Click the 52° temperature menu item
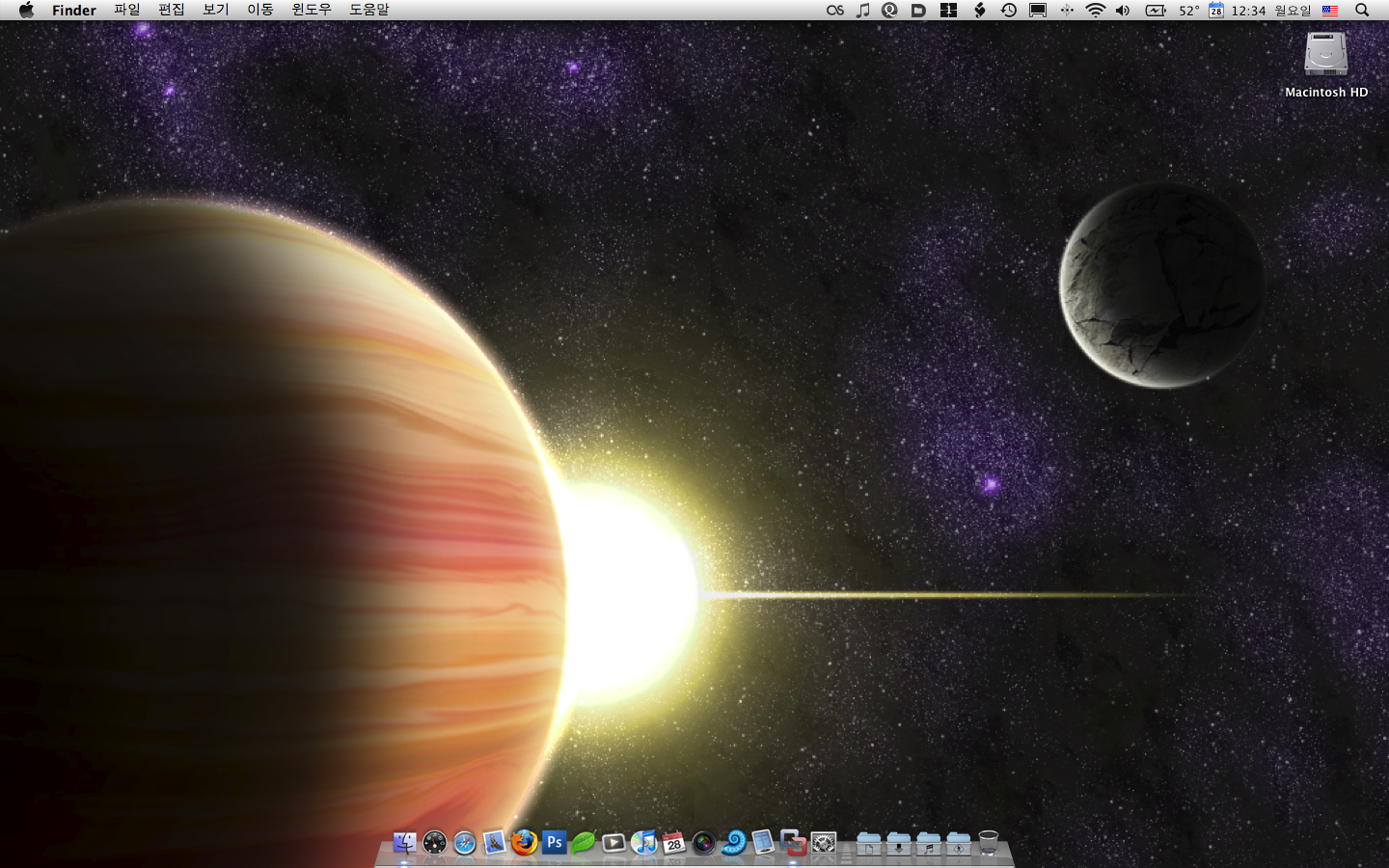This screenshot has height=868, width=1389. coord(1189,11)
